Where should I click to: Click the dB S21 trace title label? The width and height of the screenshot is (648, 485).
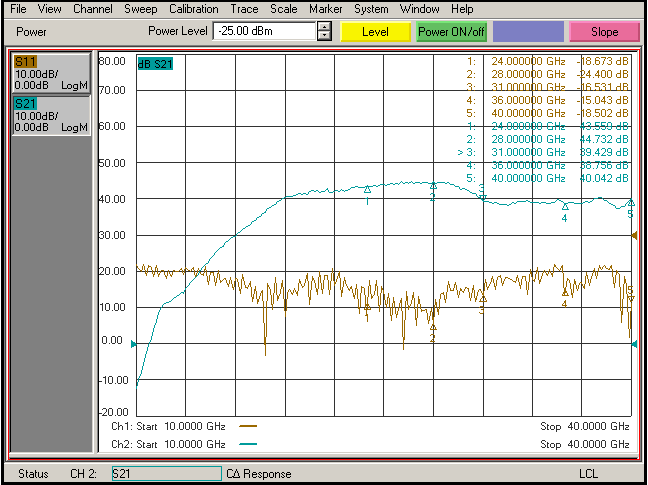click(x=155, y=64)
